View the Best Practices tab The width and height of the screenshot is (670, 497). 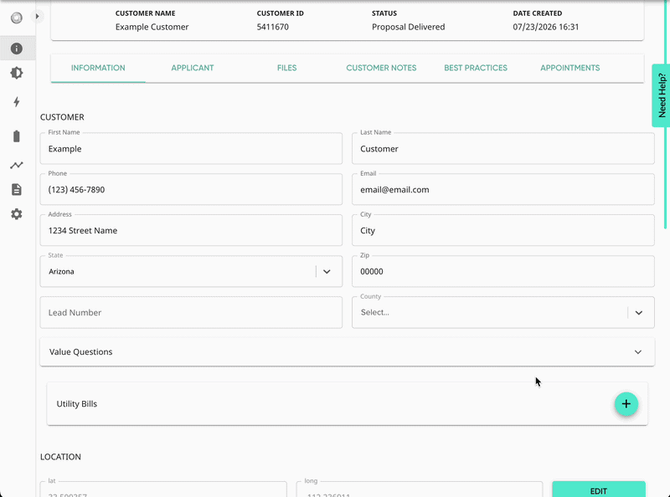tap(476, 68)
